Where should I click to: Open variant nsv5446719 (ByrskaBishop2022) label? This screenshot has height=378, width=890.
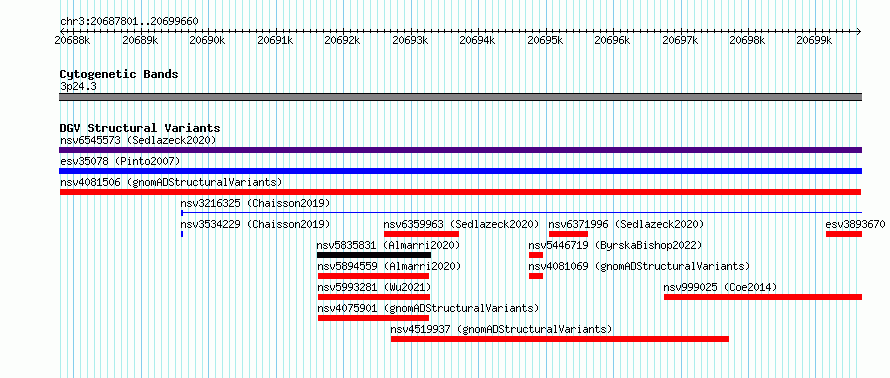(x=615, y=245)
